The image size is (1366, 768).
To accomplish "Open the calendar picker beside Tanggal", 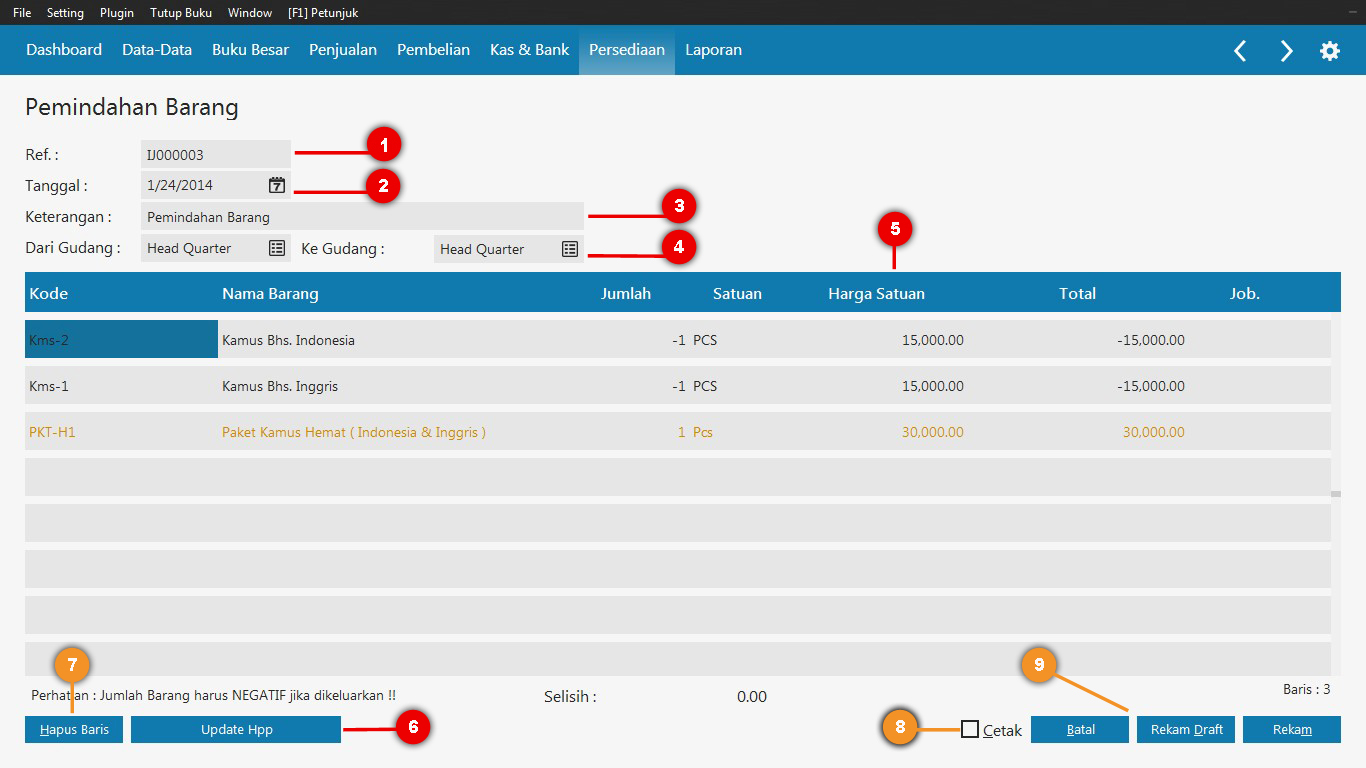I will (277, 185).
